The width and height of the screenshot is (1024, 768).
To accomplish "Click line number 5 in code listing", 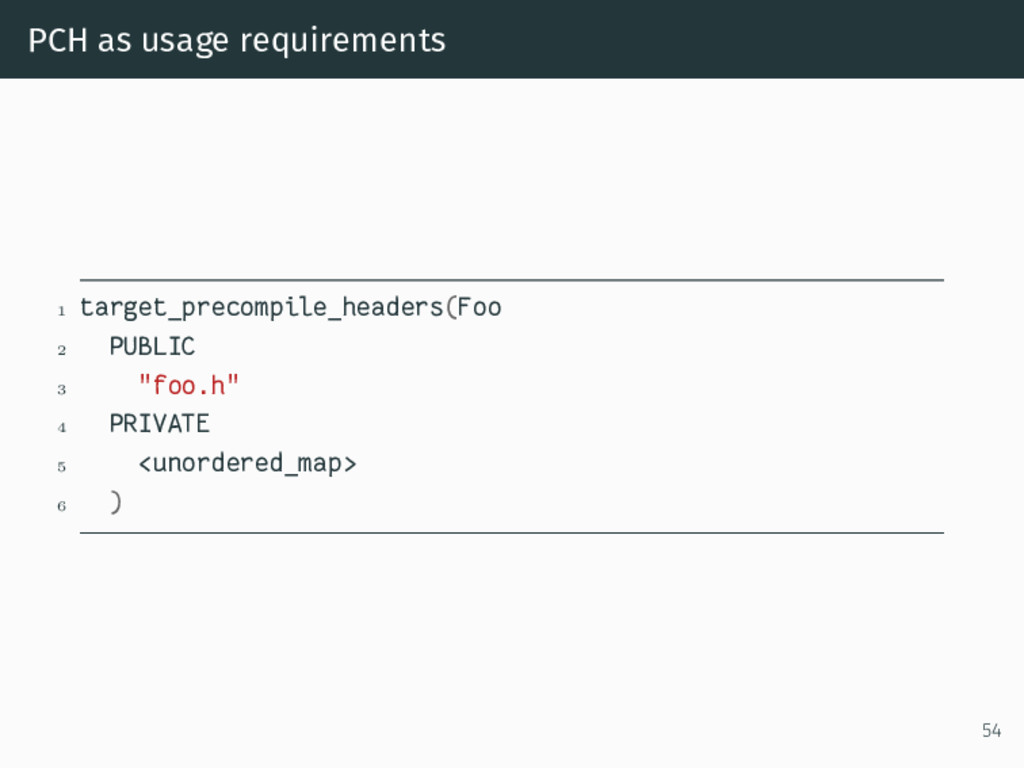I will (61, 467).
